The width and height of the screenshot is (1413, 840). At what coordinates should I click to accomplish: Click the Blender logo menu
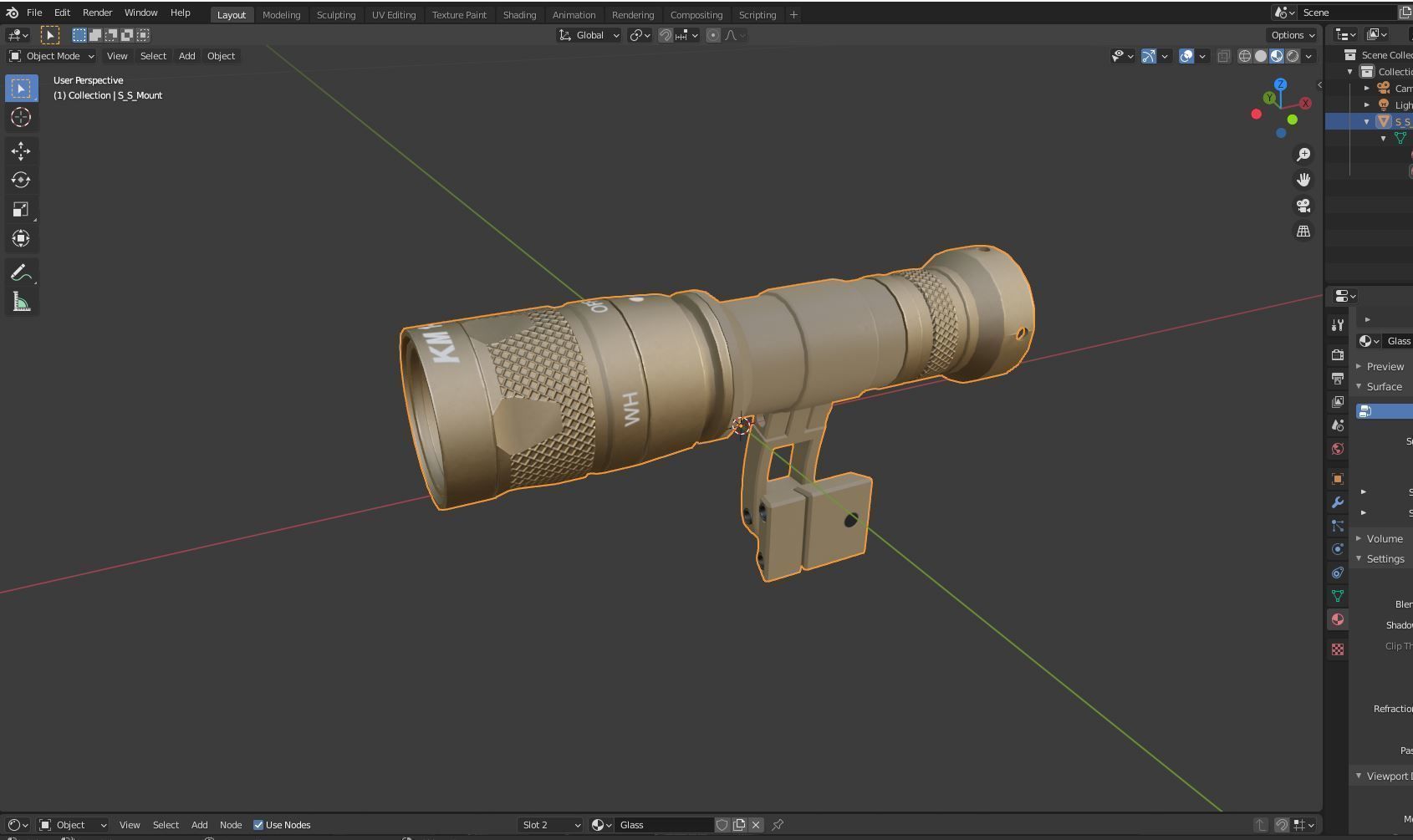click(12, 13)
